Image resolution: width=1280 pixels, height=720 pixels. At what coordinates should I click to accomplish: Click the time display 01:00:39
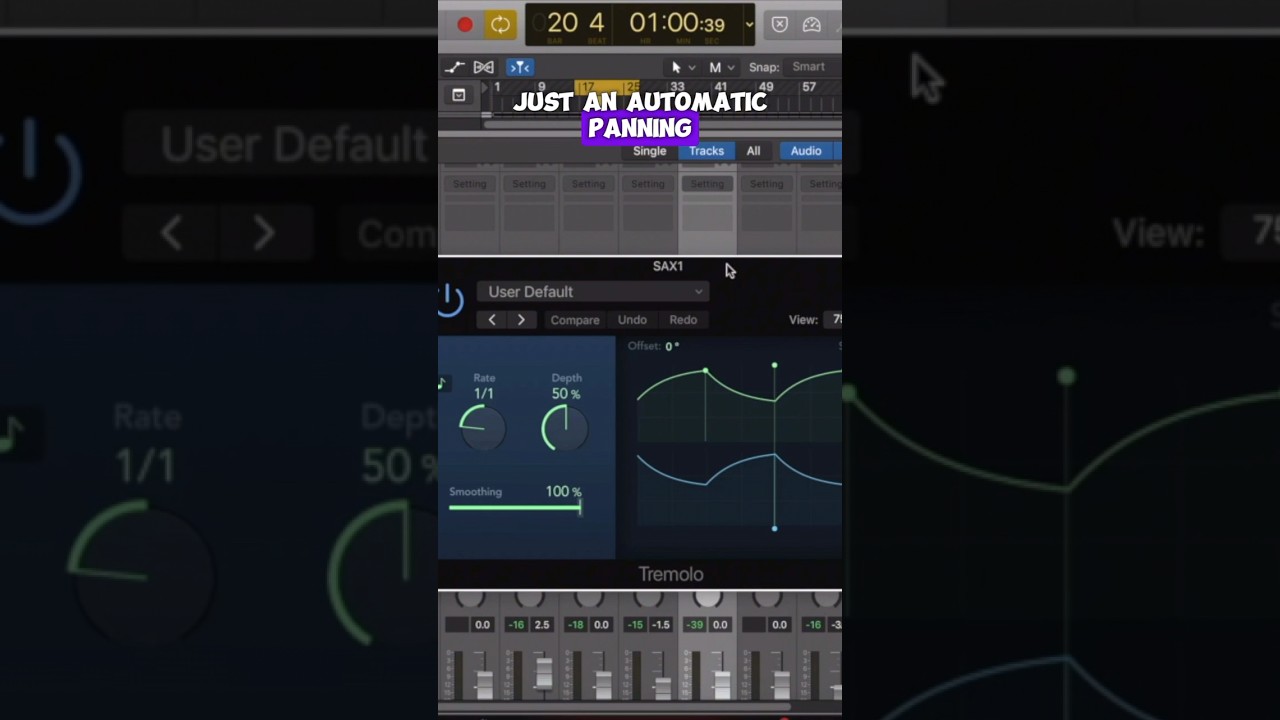[x=677, y=22]
